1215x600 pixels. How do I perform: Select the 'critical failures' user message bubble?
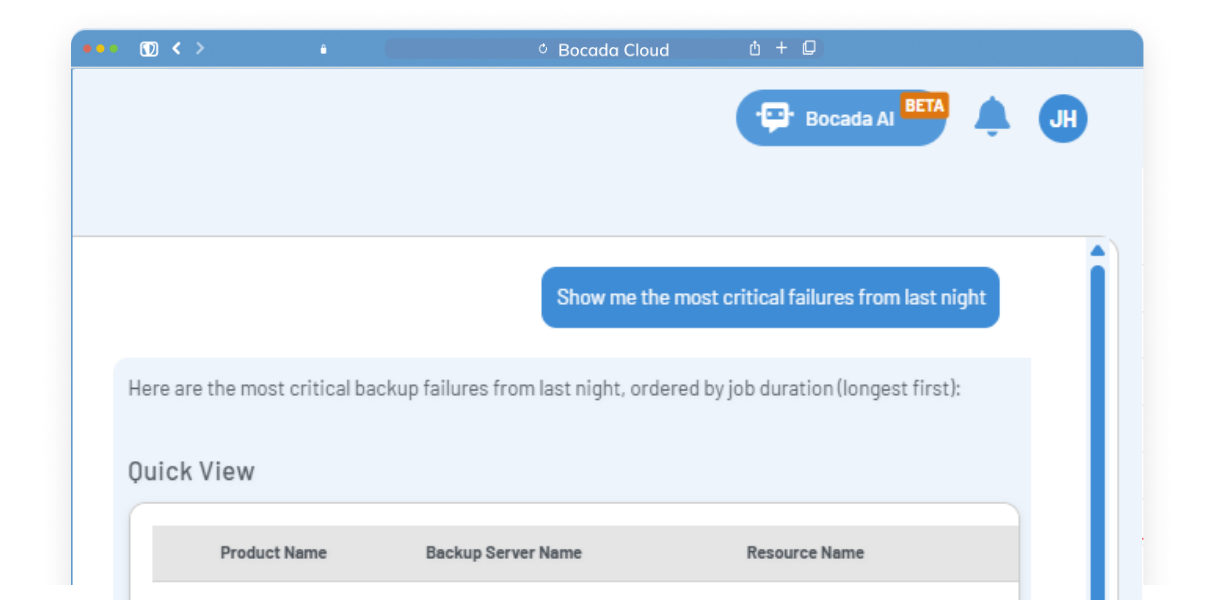click(x=770, y=297)
